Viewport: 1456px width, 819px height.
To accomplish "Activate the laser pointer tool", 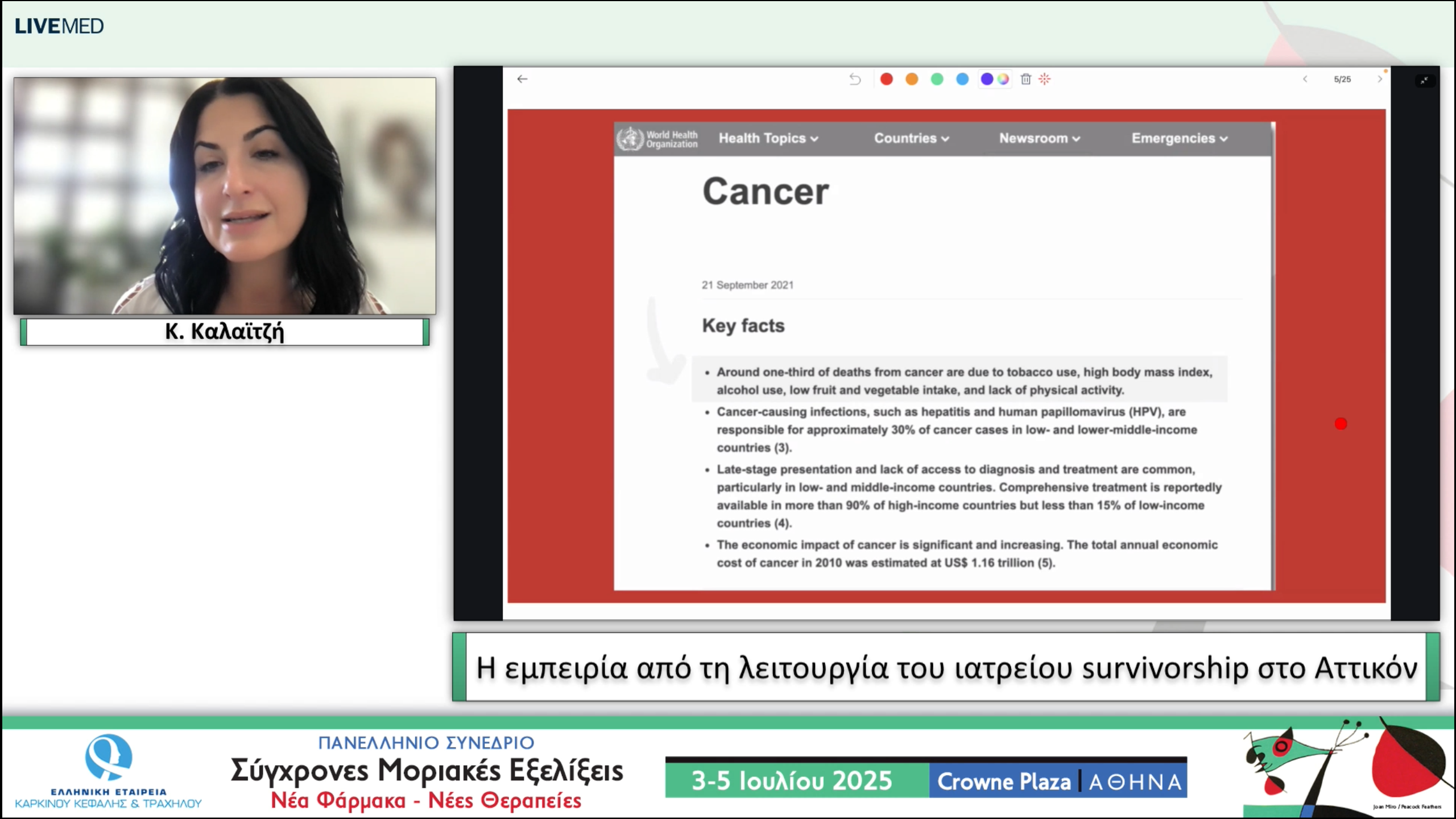I will [1045, 80].
